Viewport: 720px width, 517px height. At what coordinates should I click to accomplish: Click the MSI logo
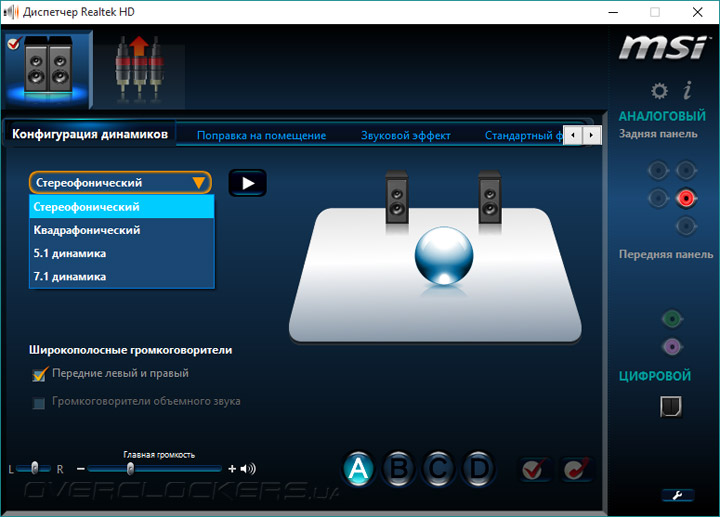pos(664,47)
